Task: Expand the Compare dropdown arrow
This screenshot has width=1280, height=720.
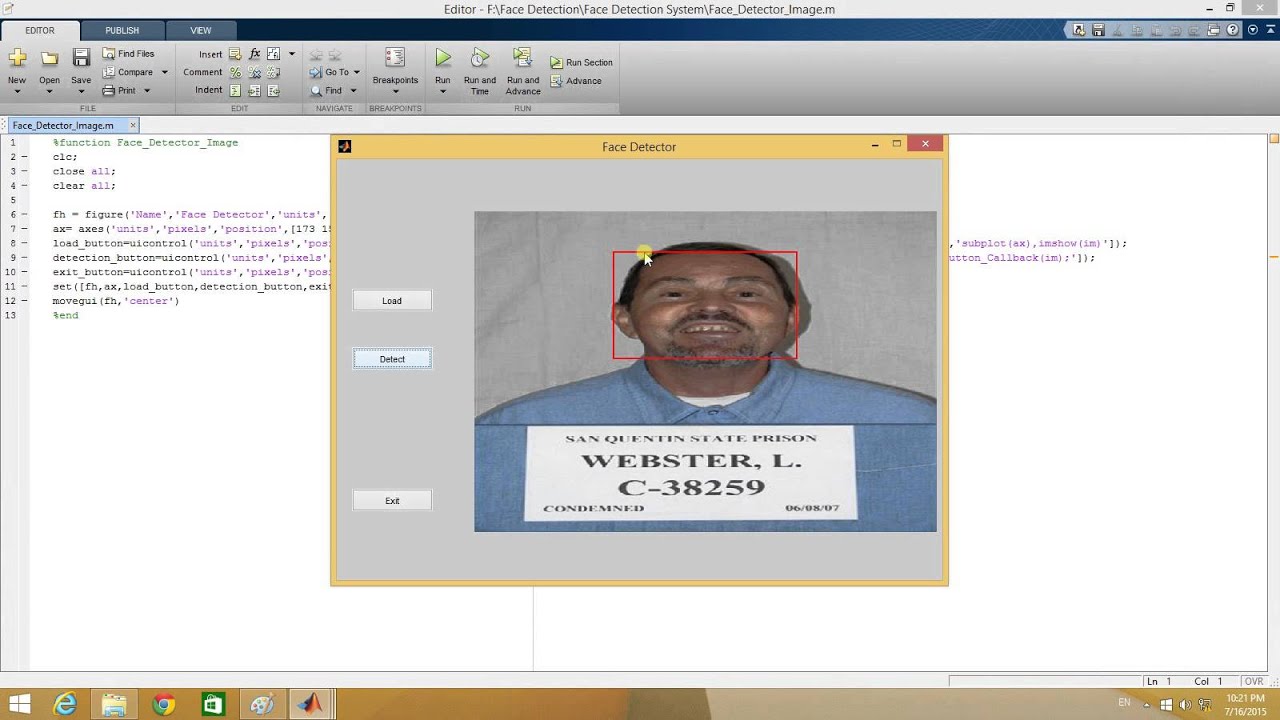Action: click(x=164, y=72)
